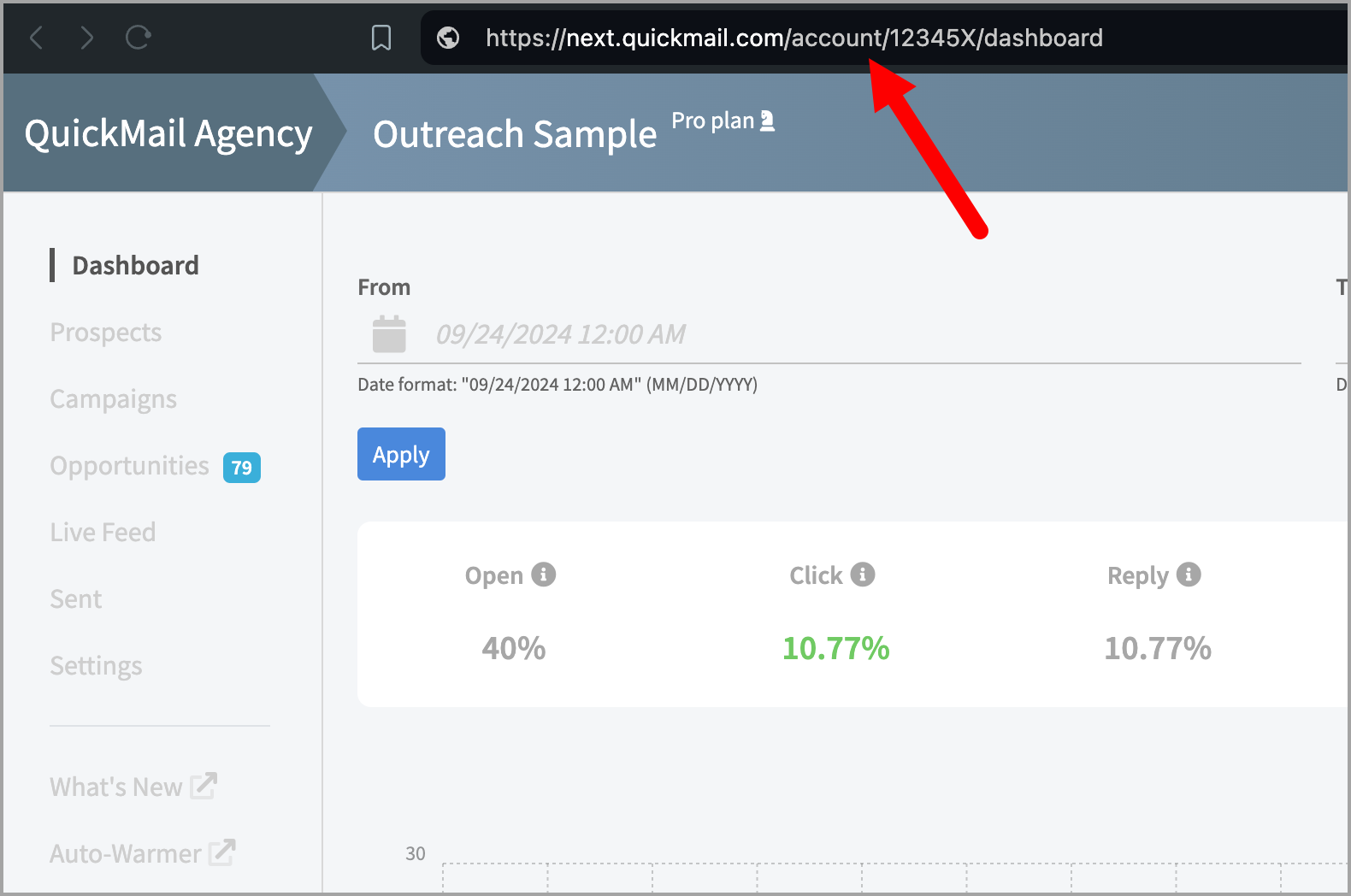The image size is (1351, 896).
Task: Click the 40% open rate value
Action: pos(513,648)
